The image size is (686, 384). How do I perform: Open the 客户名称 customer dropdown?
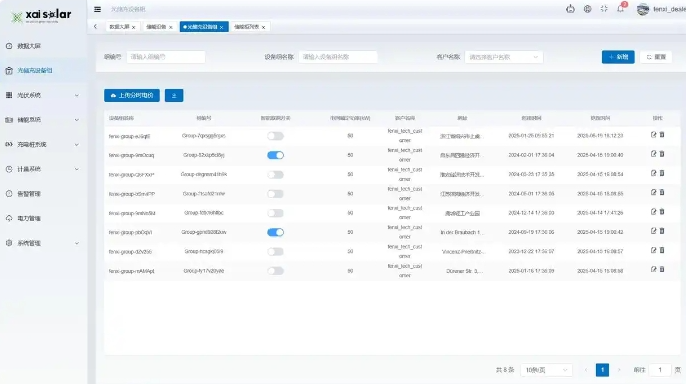point(504,57)
